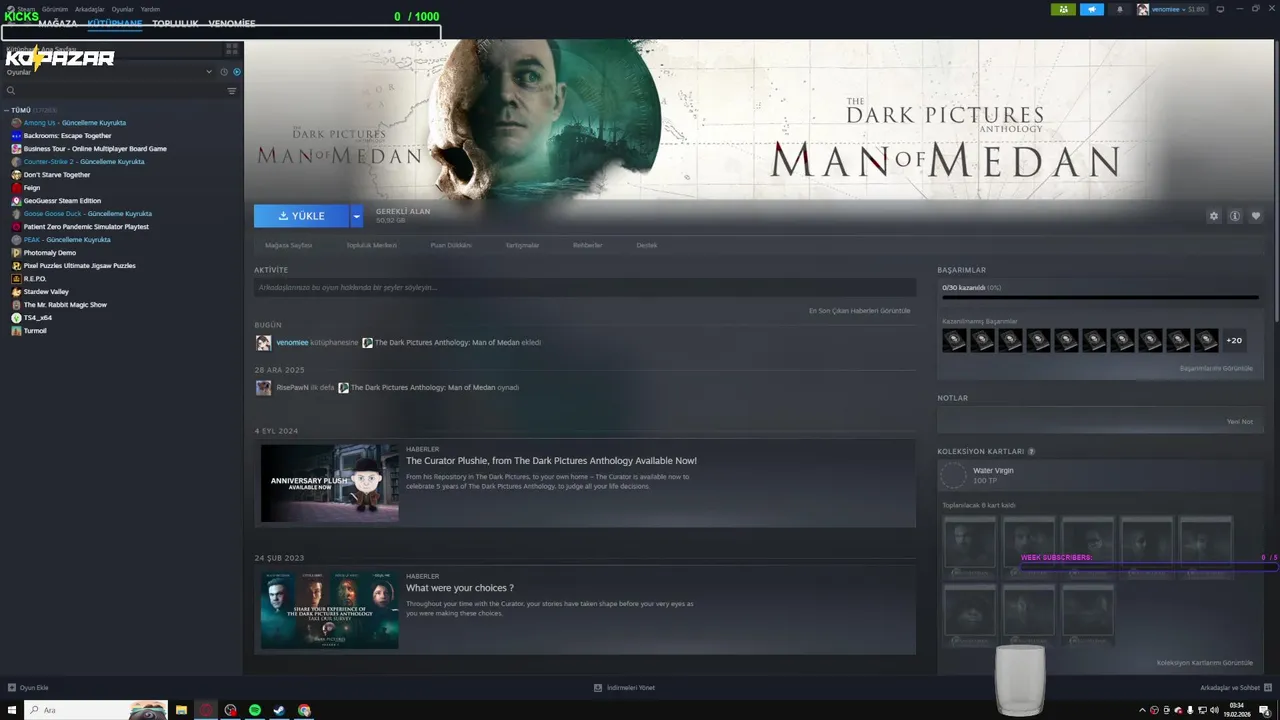Open notifications bell icon
The height and width of the screenshot is (720, 1280).
tap(1119, 9)
